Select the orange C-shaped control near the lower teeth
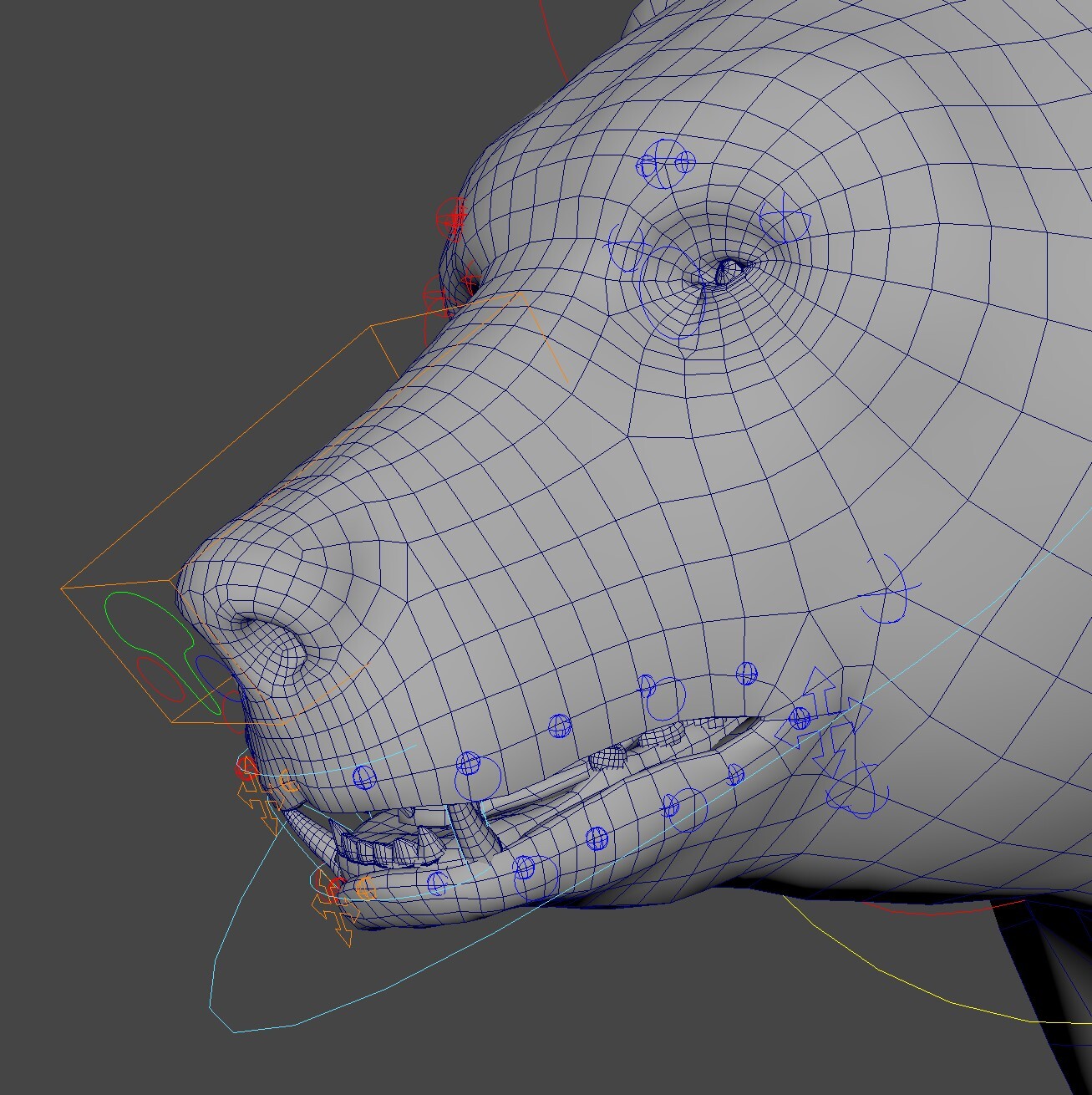1092x1095 pixels. click(364, 890)
